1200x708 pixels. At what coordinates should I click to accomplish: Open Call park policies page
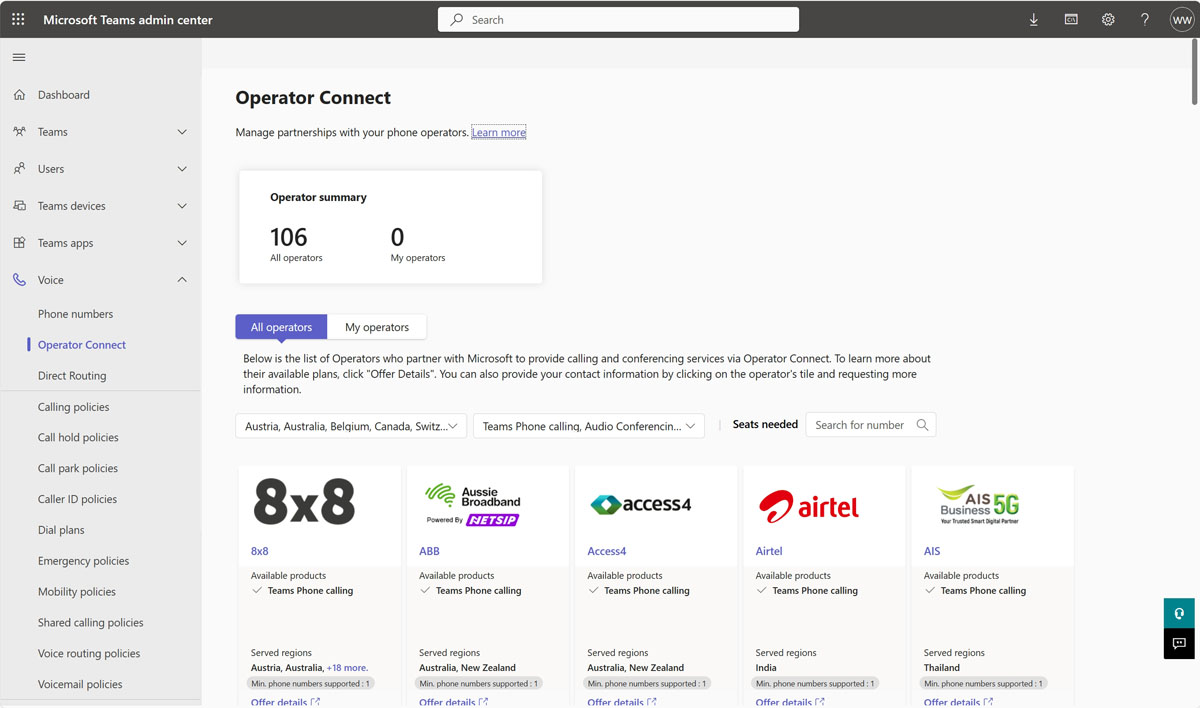tap(78, 469)
